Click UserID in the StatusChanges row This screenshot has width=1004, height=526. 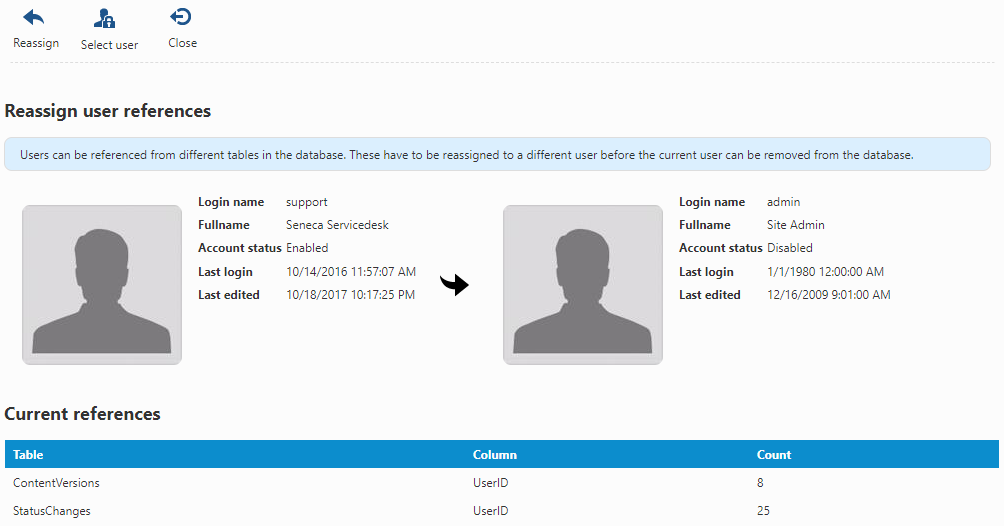pyautogui.click(x=490, y=511)
